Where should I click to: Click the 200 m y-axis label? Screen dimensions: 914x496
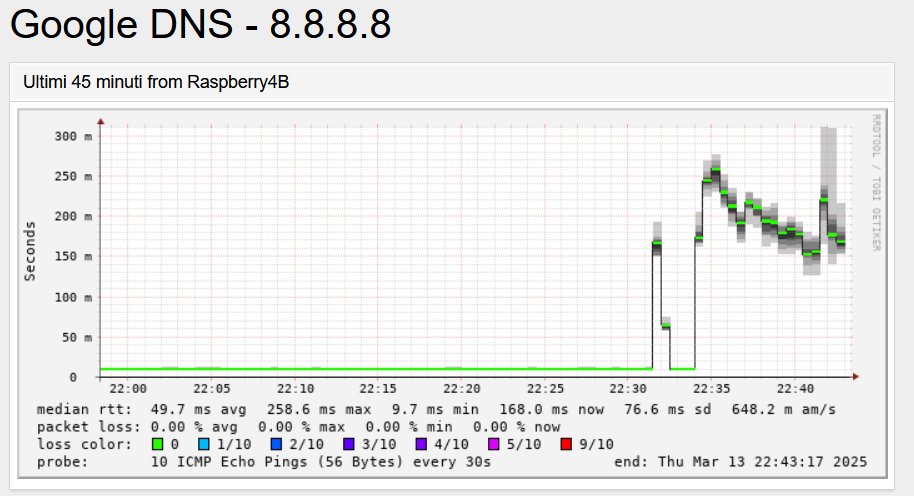point(73,217)
